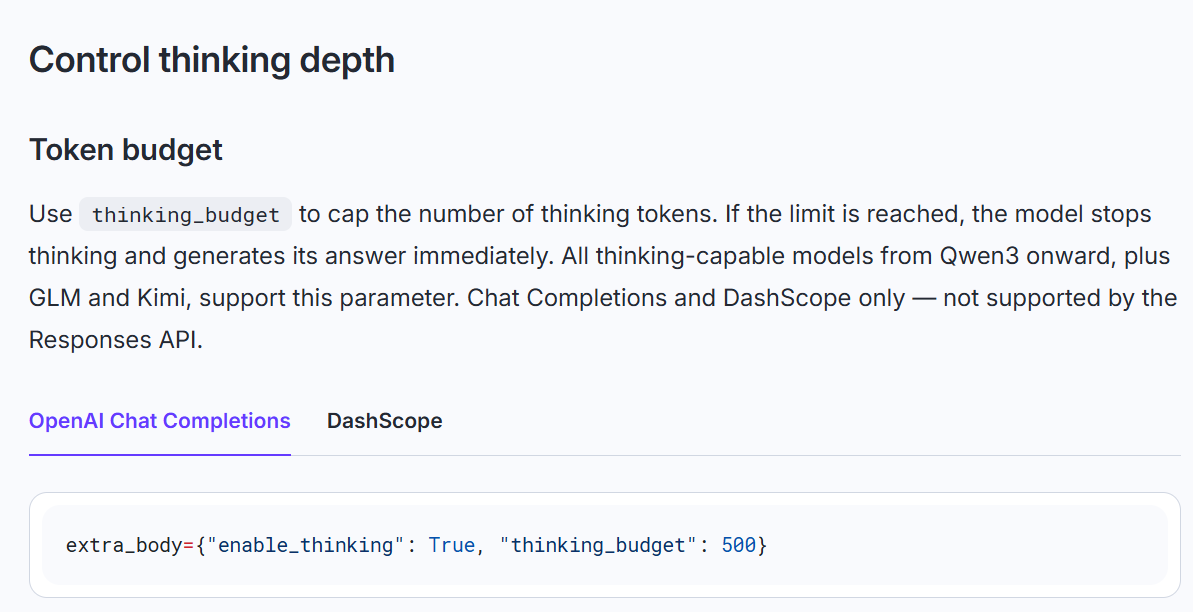Click the value 500 in code

click(x=738, y=545)
